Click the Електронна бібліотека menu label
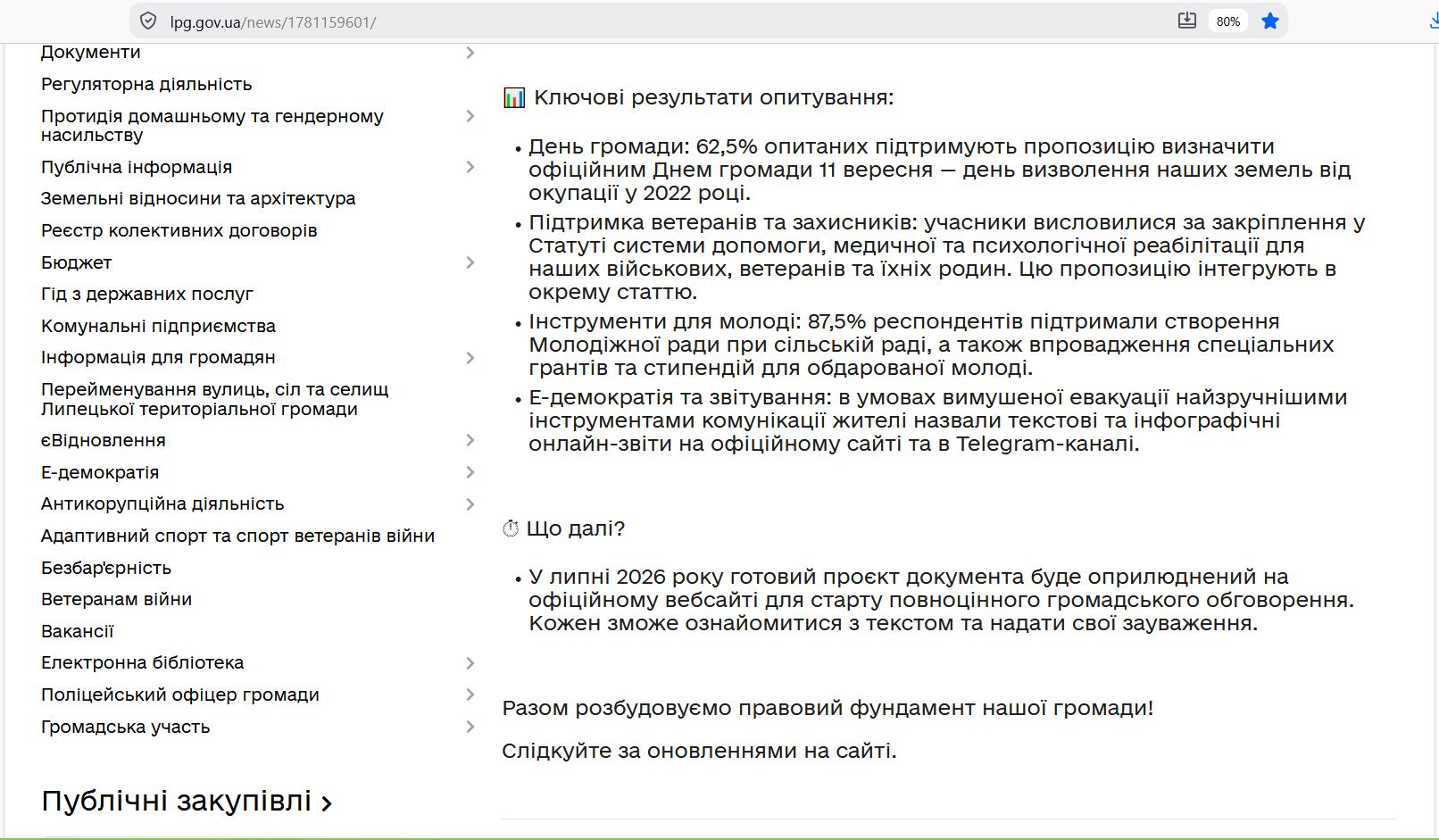The image size is (1439, 840). [x=143, y=662]
